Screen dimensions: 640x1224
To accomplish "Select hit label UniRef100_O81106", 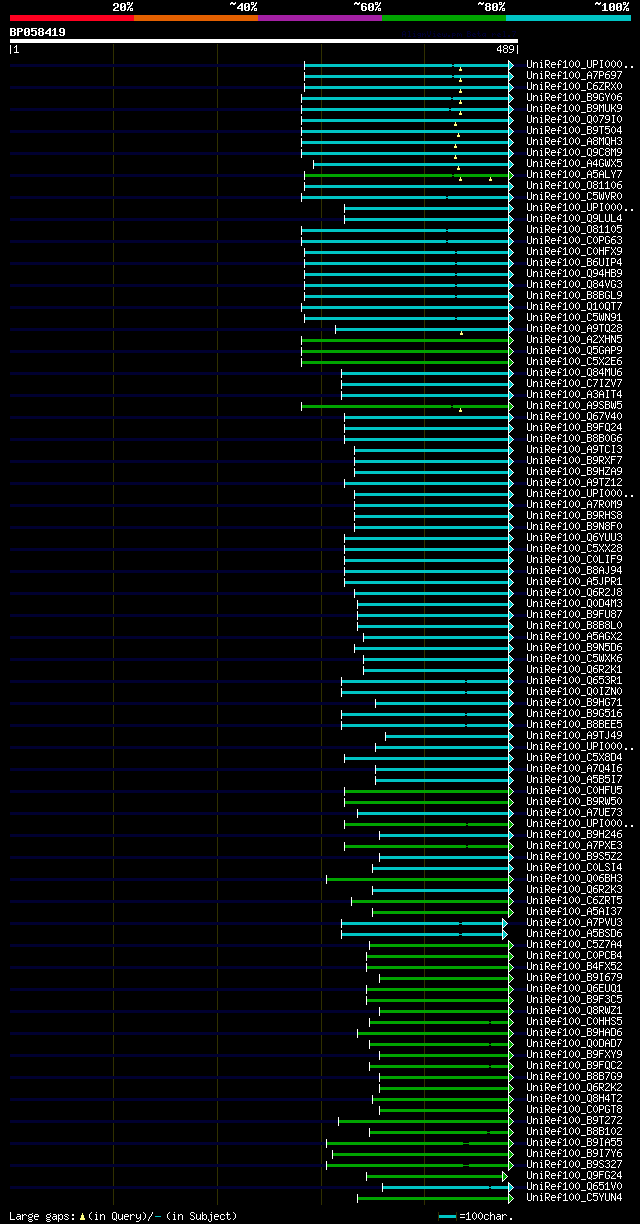I will [x=574, y=186].
